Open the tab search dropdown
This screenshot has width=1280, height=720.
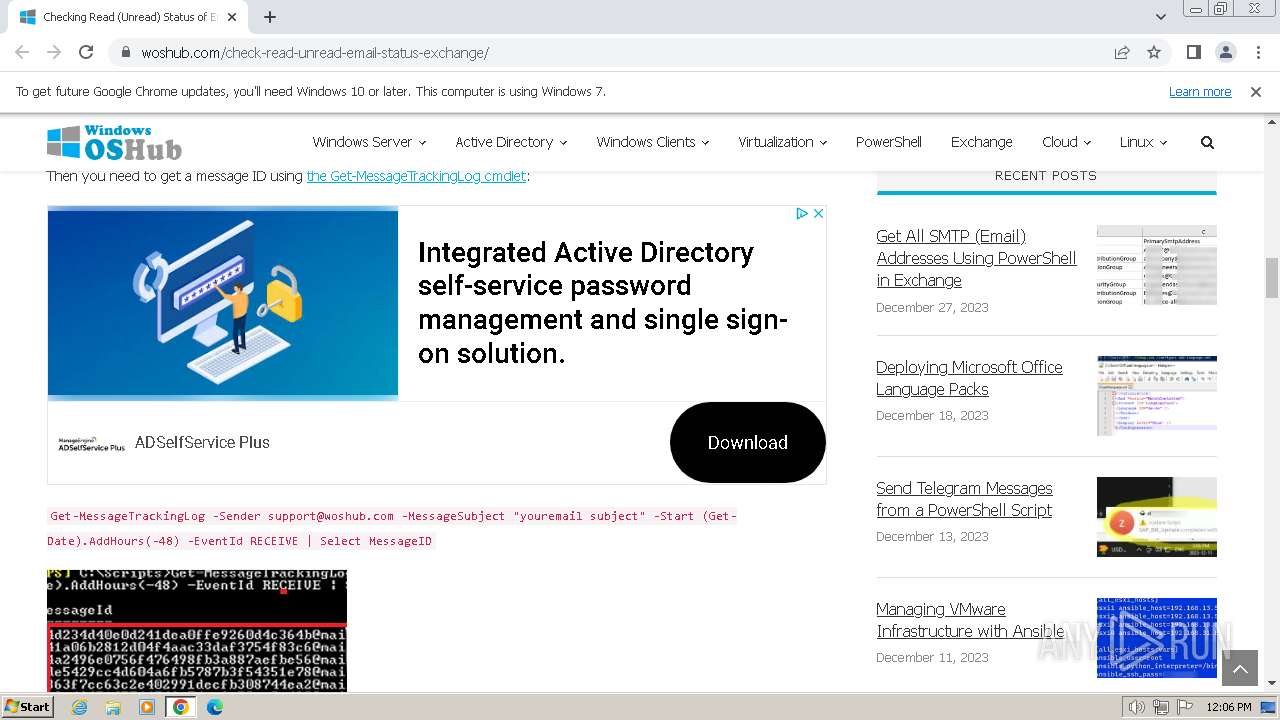[1161, 17]
